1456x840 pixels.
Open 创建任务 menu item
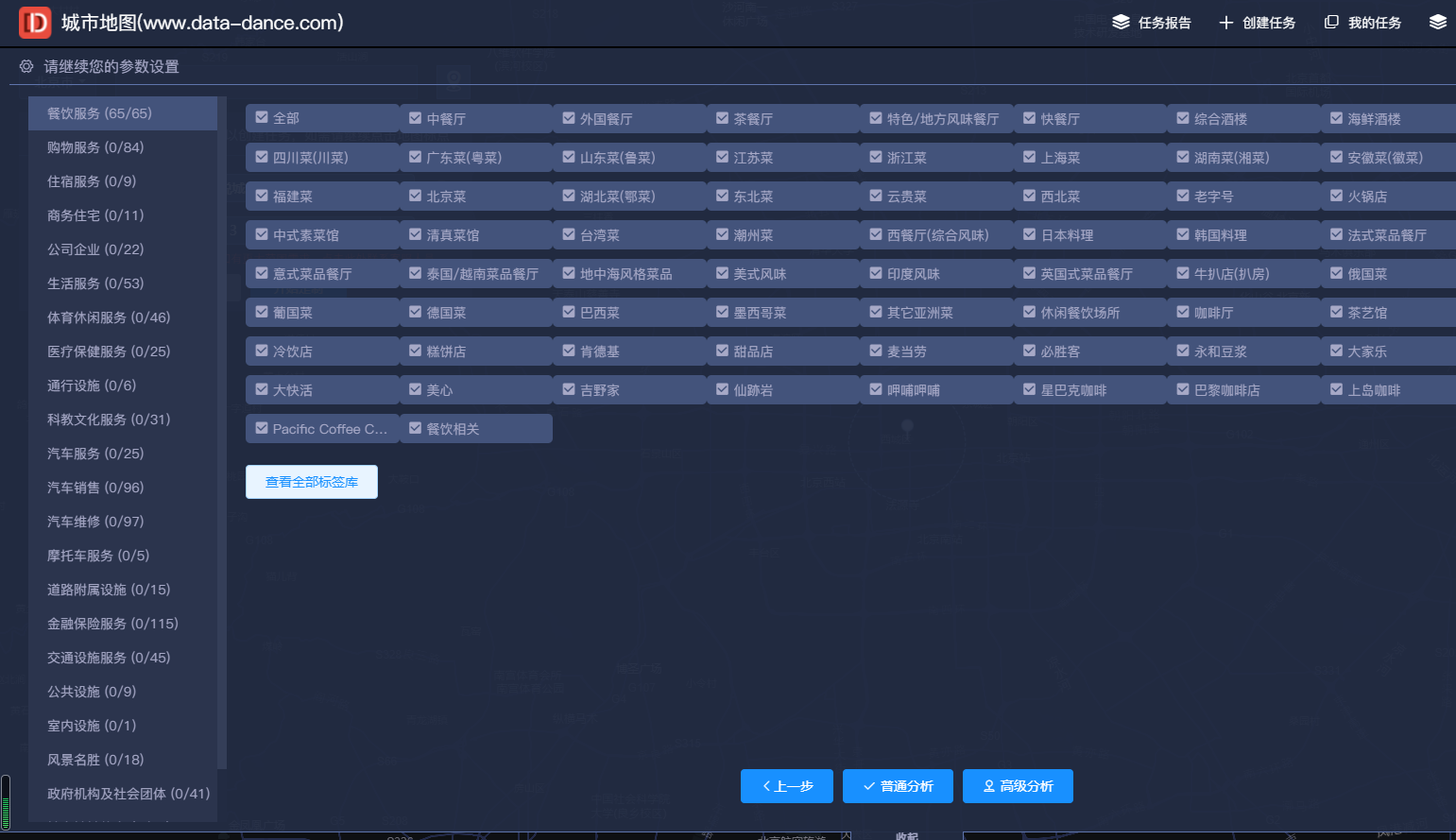[1258, 23]
